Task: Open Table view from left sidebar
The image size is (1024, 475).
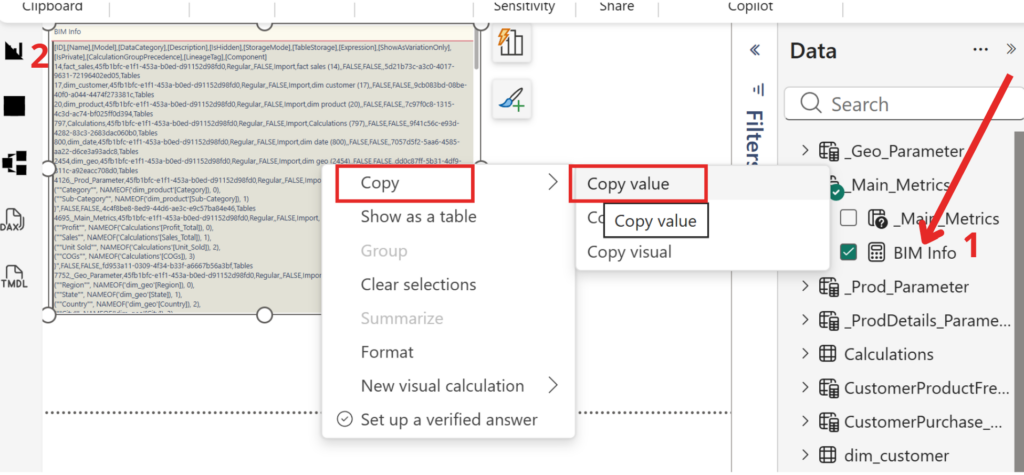Action: point(14,105)
